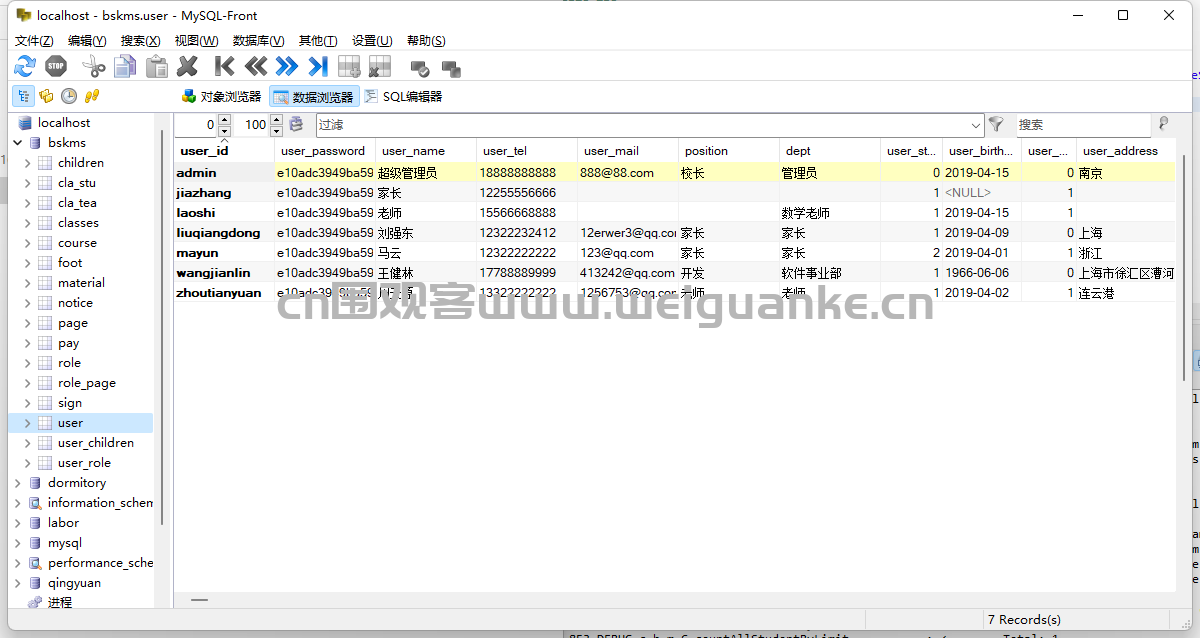The width and height of the screenshot is (1200, 638).
Task: Click the 搜索 search input field
Action: pyautogui.click(x=1083, y=125)
